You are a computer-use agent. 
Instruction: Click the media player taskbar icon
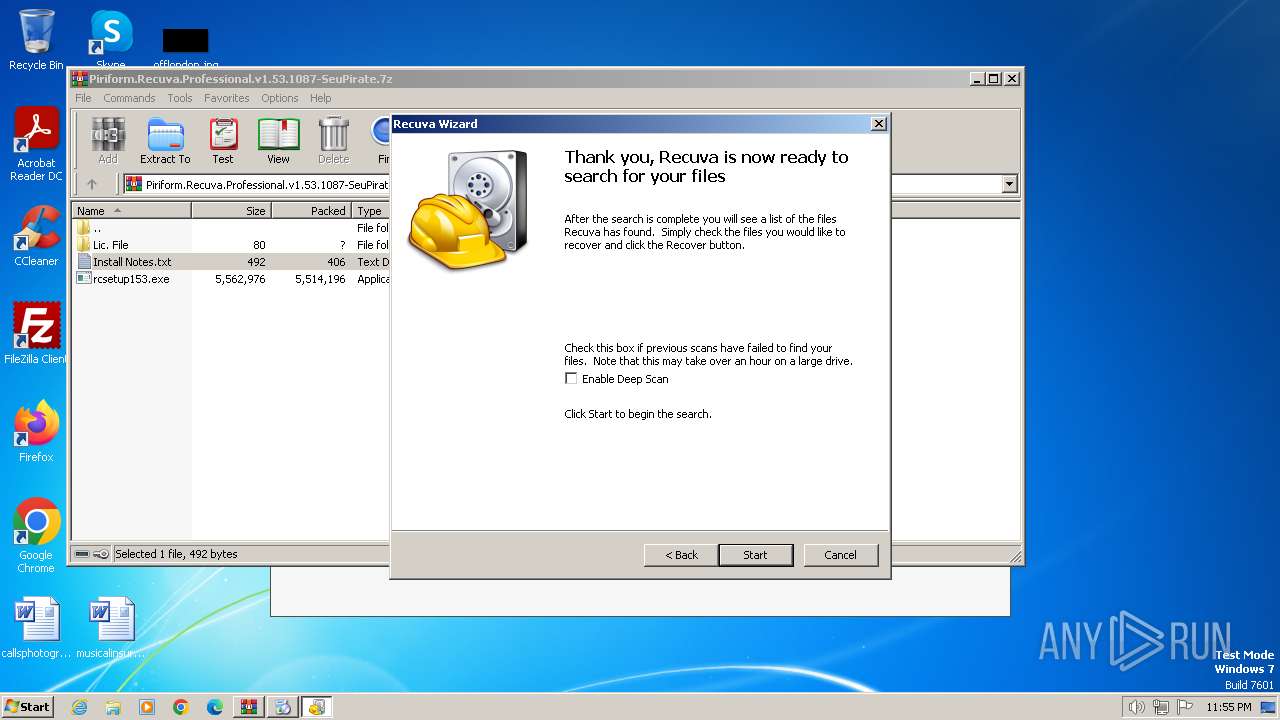coord(147,707)
